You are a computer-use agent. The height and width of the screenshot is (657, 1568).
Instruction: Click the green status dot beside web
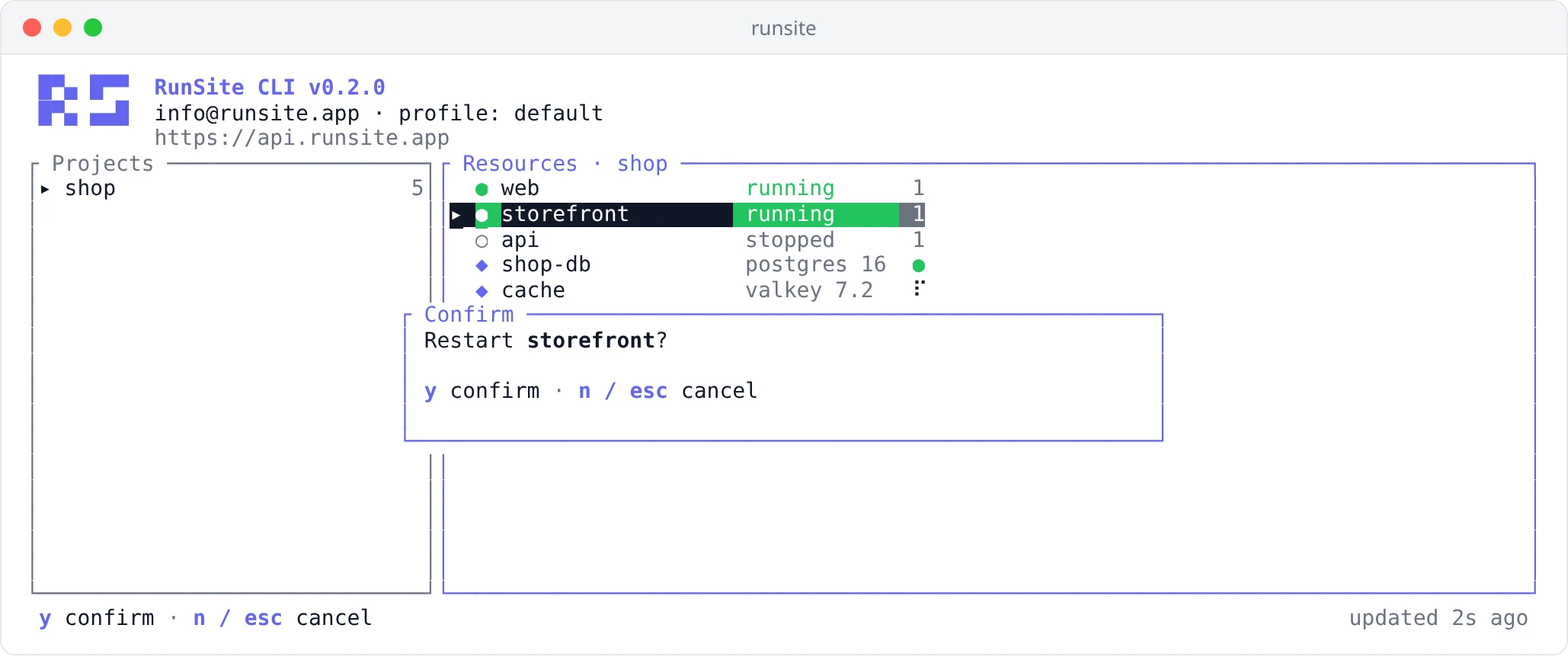pos(482,189)
